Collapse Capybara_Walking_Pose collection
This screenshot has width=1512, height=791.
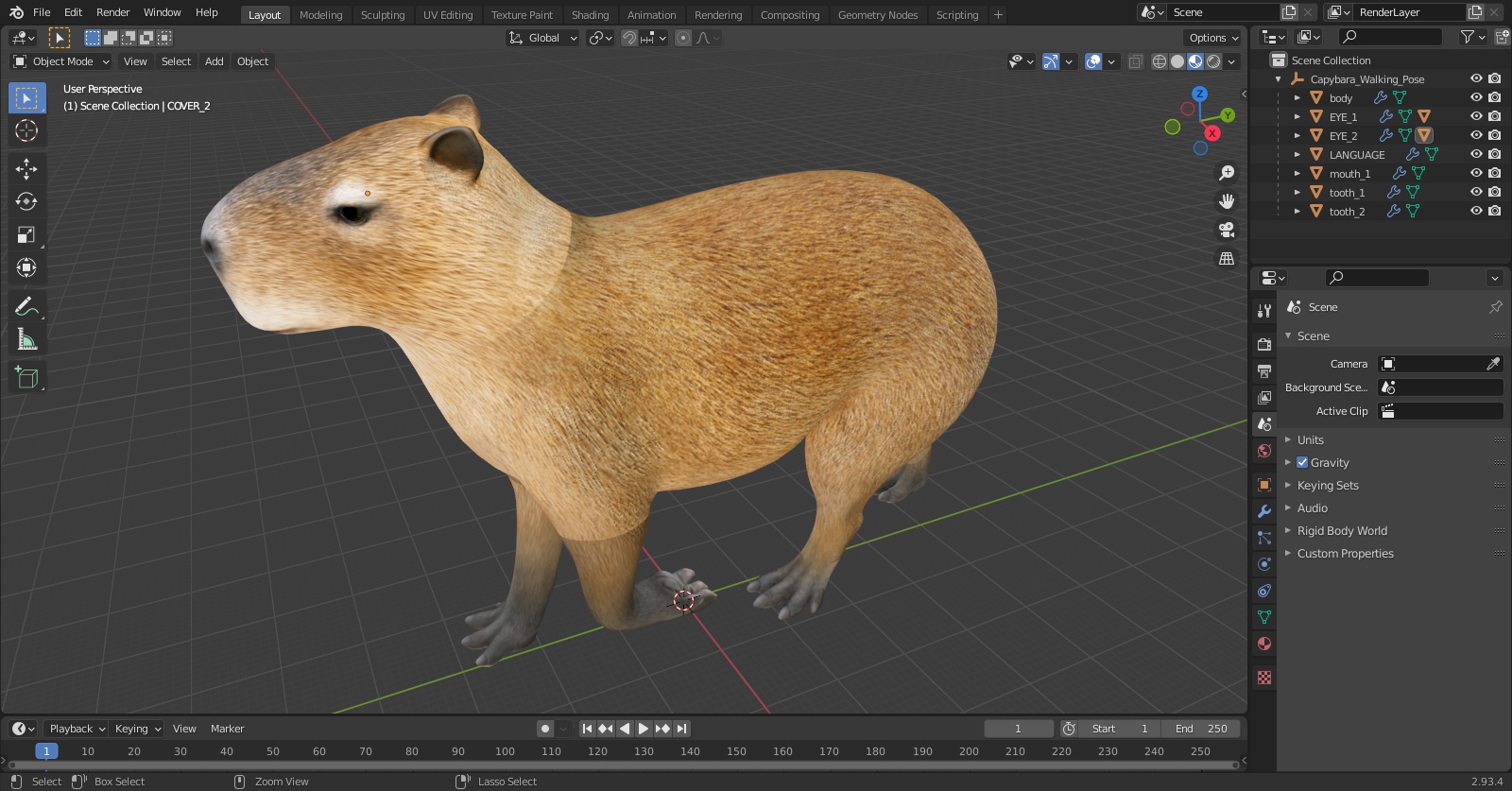(x=1279, y=79)
